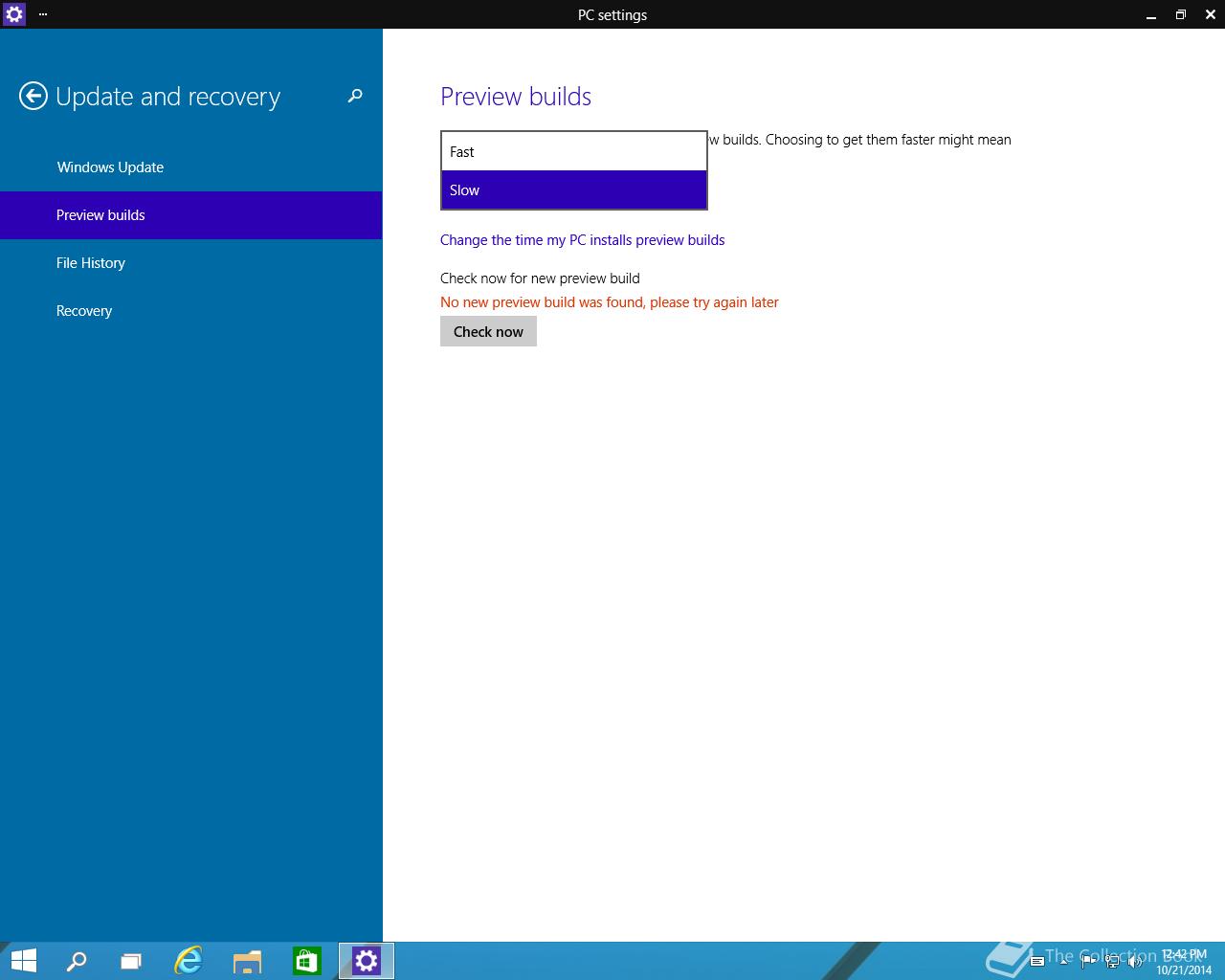Viewport: 1225px width, 980px height.
Task: Open Change the time my PC installs link
Action: [582, 240]
